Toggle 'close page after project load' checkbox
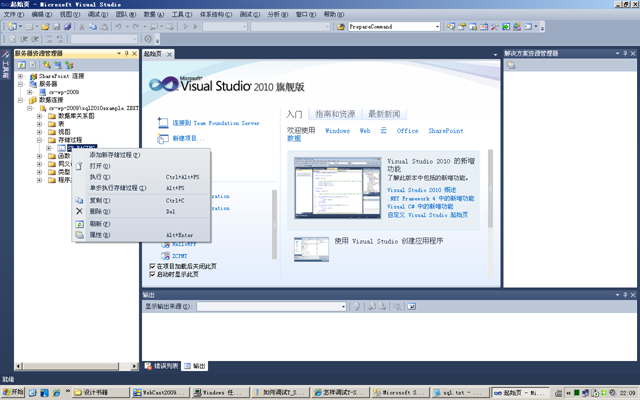This screenshot has height=400, width=640. (x=152, y=266)
